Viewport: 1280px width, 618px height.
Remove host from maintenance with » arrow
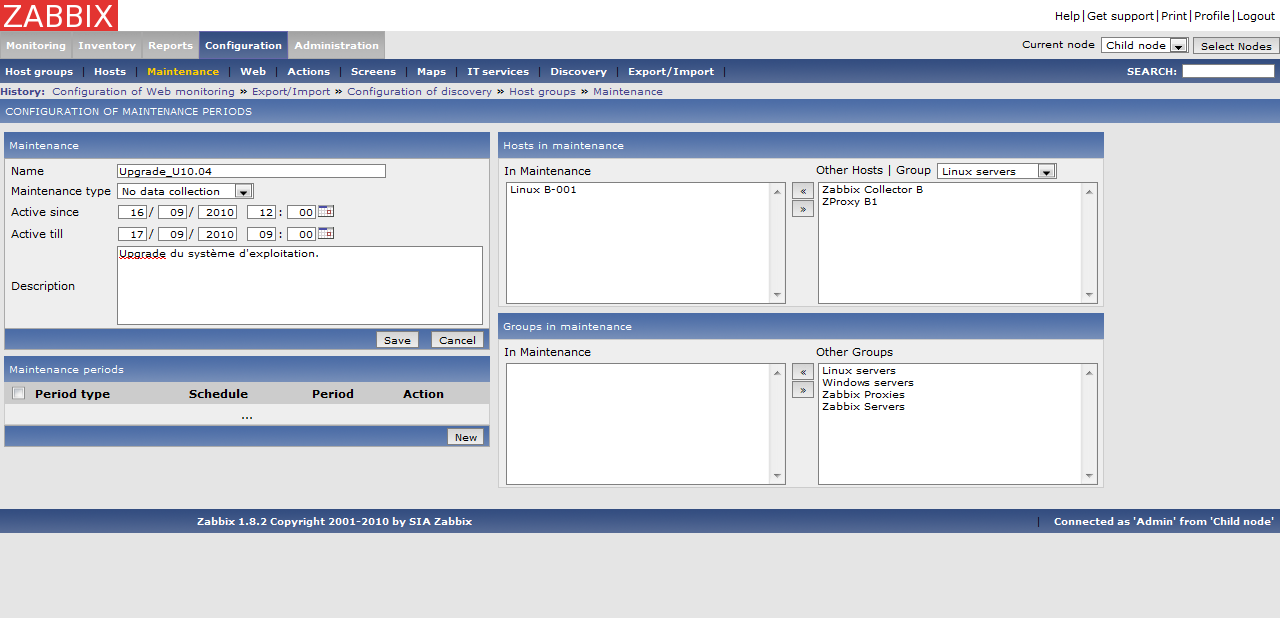[x=802, y=209]
